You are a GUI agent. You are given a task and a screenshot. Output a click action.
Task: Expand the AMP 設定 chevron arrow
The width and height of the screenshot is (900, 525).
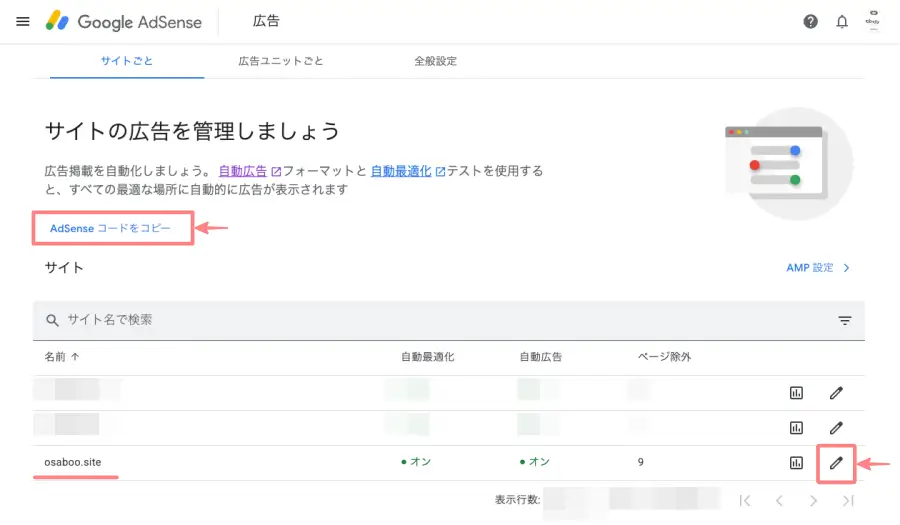coord(846,268)
